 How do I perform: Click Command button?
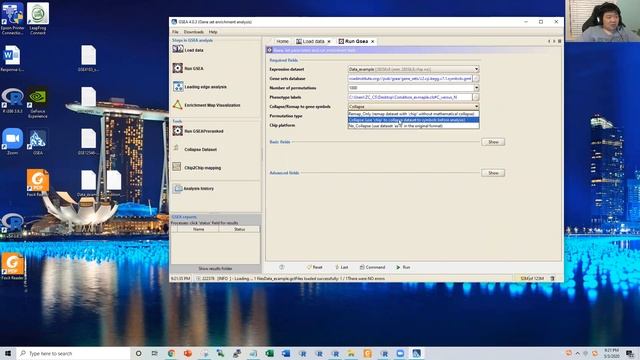(x=372, y=267)
